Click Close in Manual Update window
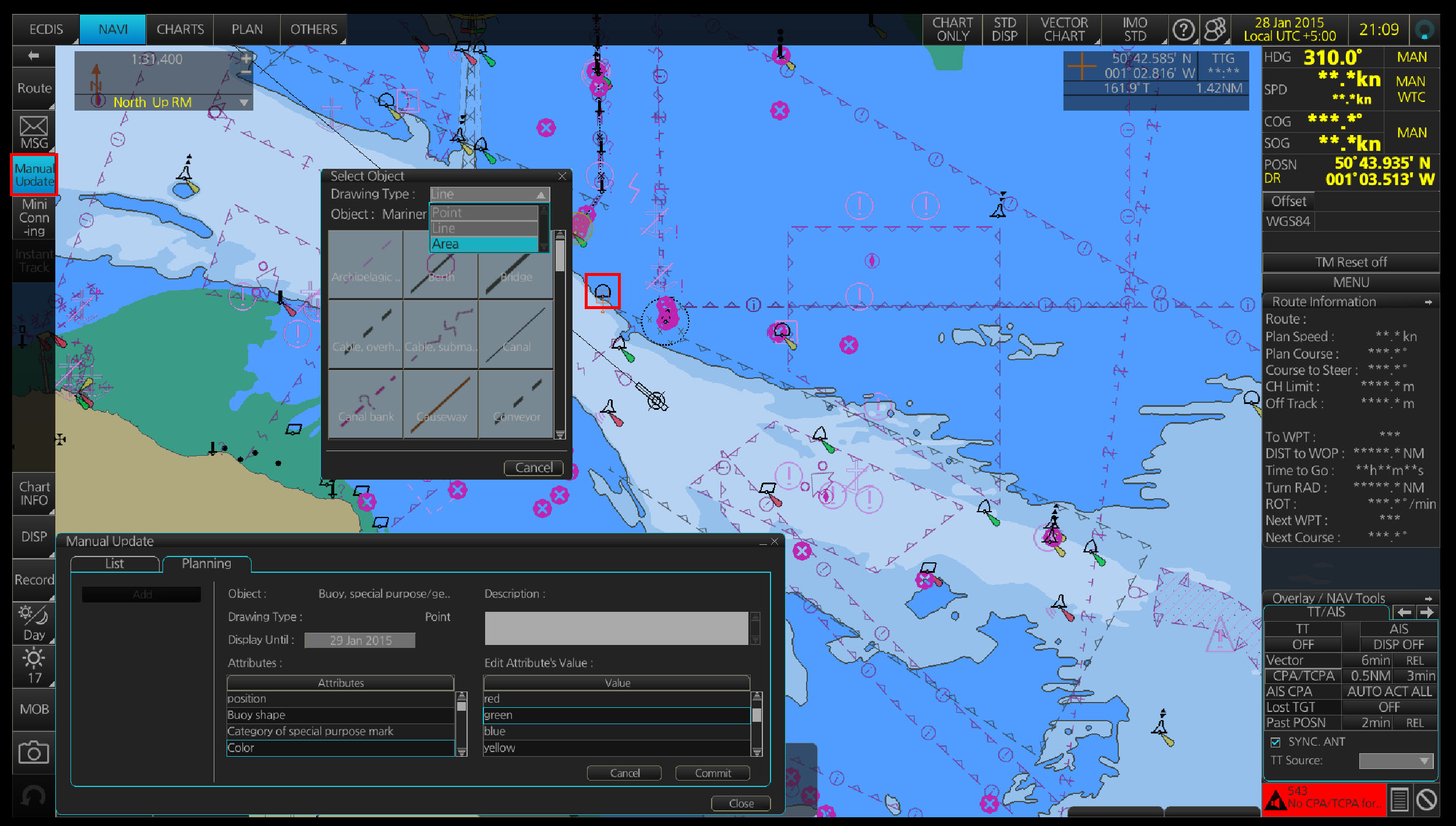Image resolution: width=1456 pixels, height=826 pixels. tap(741, 803)
